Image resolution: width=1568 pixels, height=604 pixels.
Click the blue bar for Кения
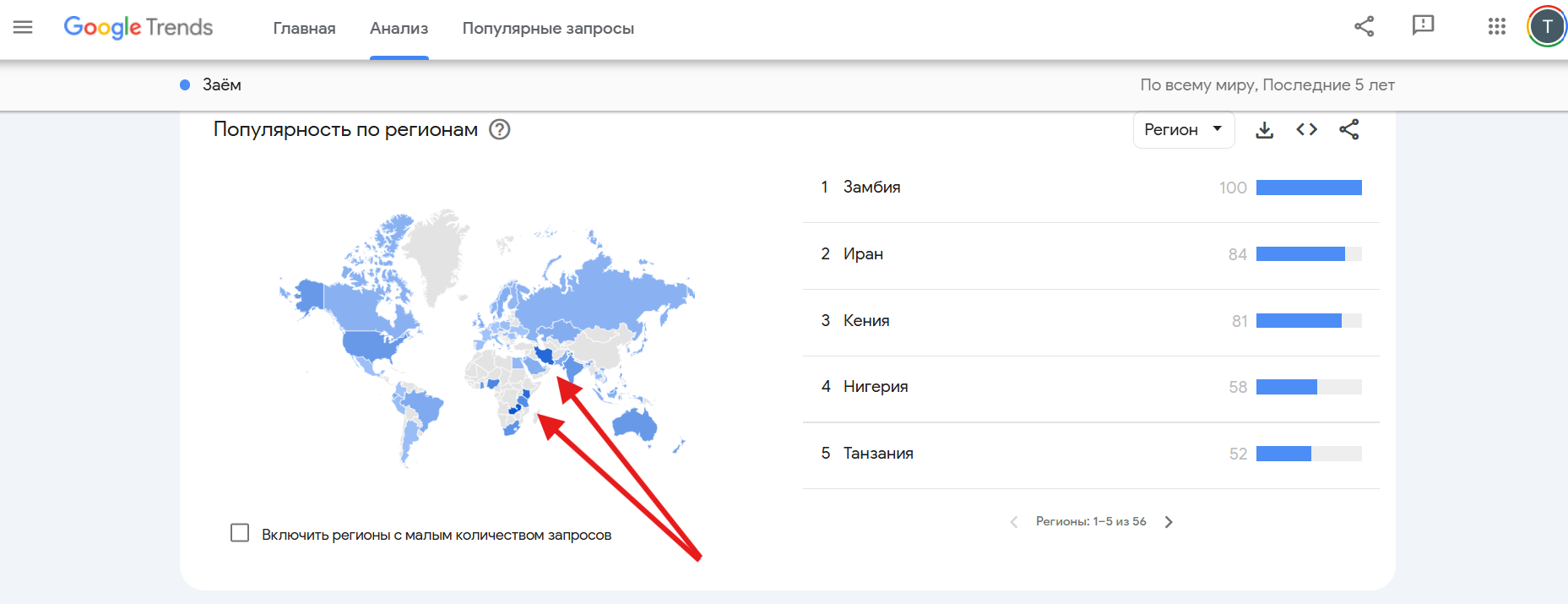[x=1299, y=321]
